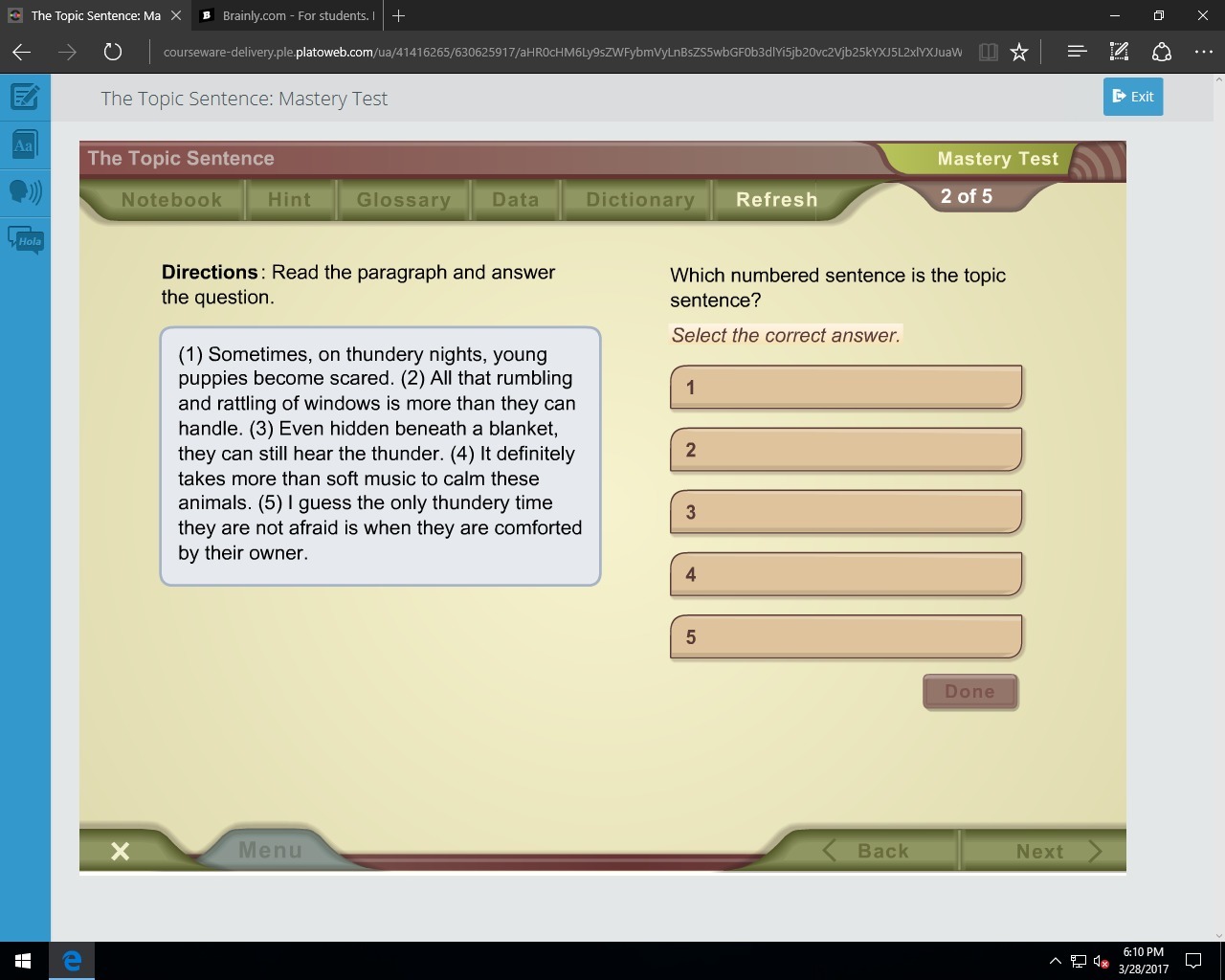Click the muted volume tray icon
Screen dimensions: 1225x980
[1102, 961]
